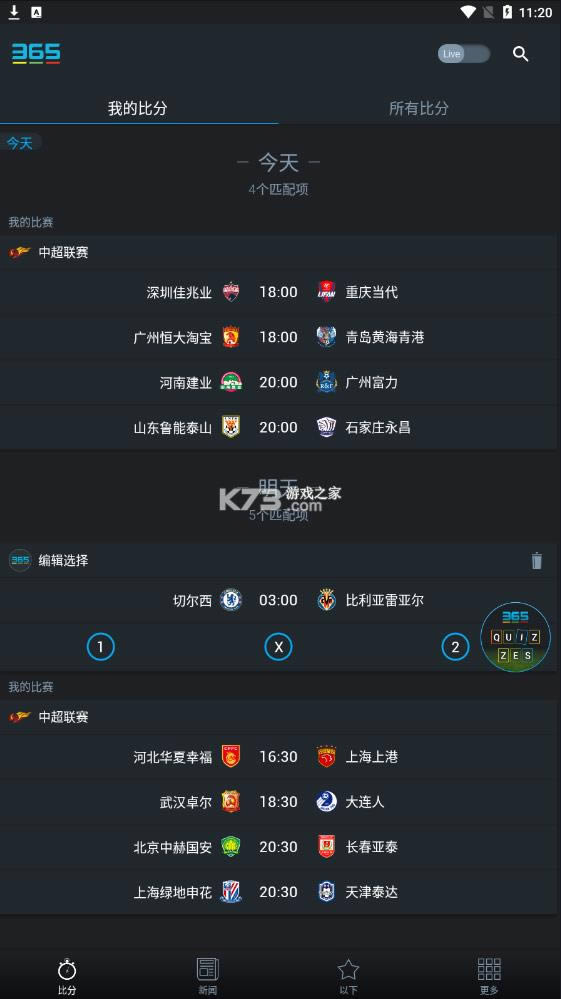Toggle the Live switch
561x999 pixels.
point(464,54)
